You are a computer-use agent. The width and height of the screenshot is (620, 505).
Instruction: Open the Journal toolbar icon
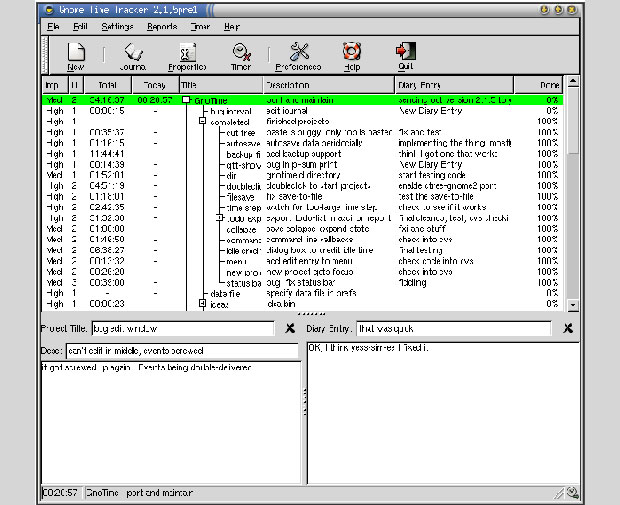coord(133,57)
